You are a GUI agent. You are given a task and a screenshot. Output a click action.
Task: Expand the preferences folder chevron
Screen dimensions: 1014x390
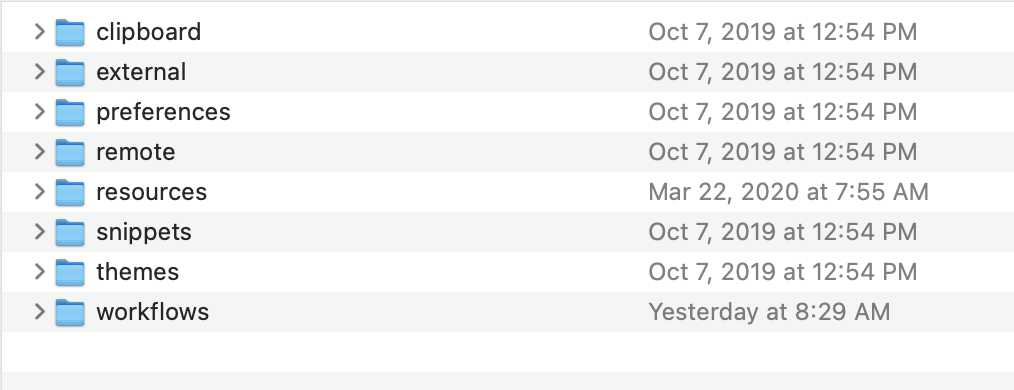(39, 111)
